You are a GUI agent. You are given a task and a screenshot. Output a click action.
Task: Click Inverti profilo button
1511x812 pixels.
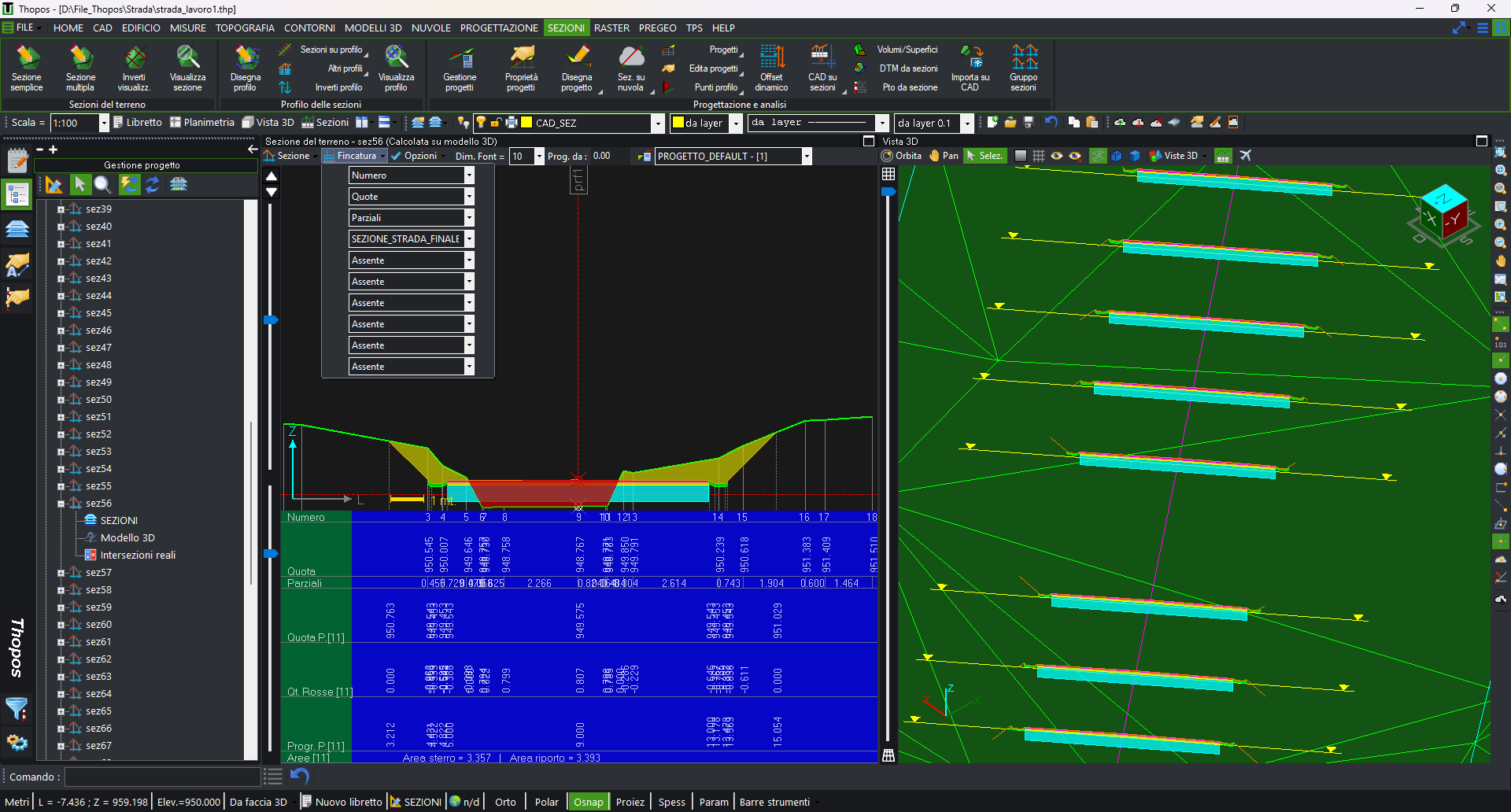(322, 87)
